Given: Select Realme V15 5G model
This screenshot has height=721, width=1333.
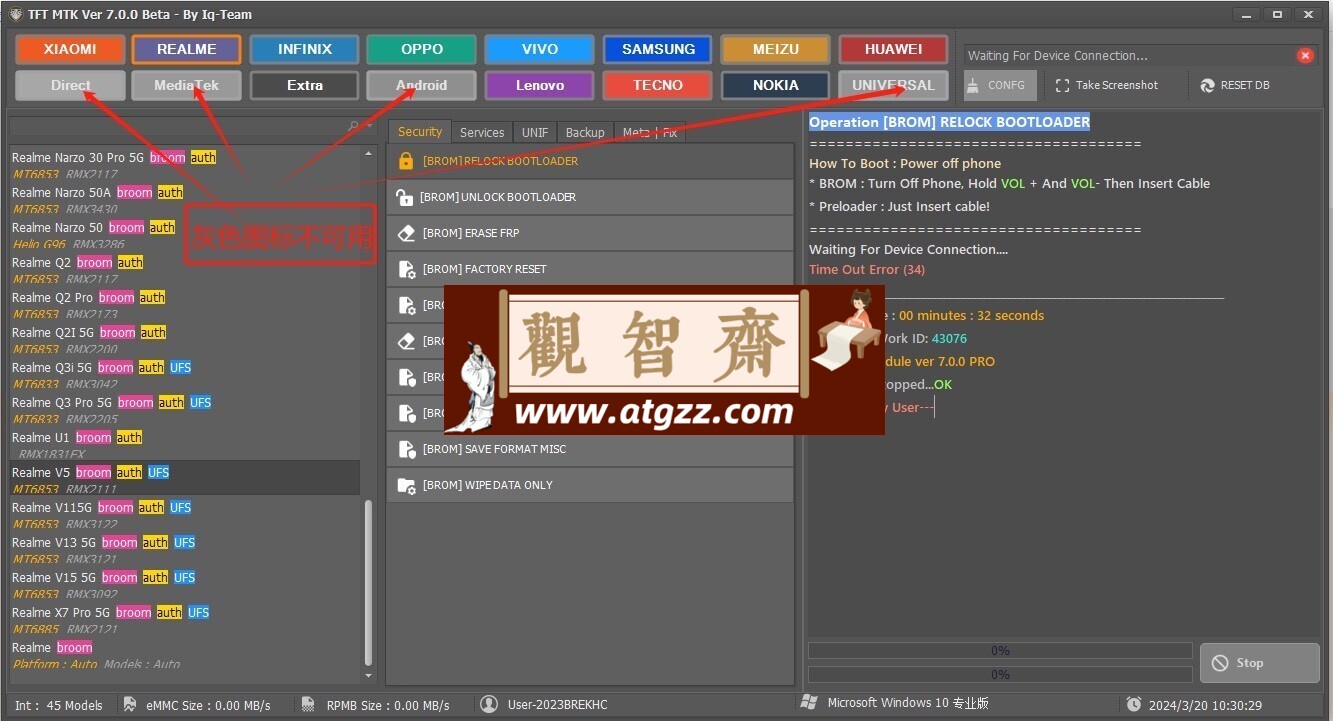Looking at the screenshot, I should click(x=185, y=585).
